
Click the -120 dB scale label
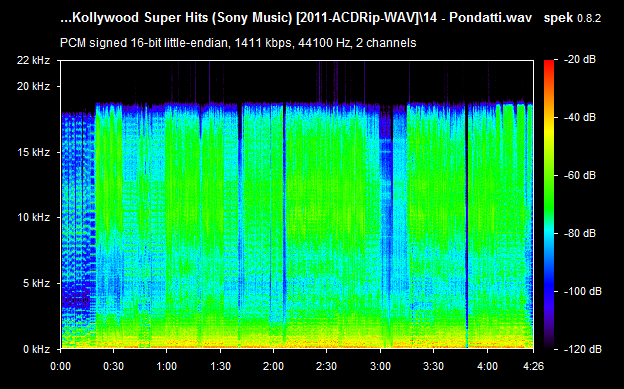pos(583,349)
